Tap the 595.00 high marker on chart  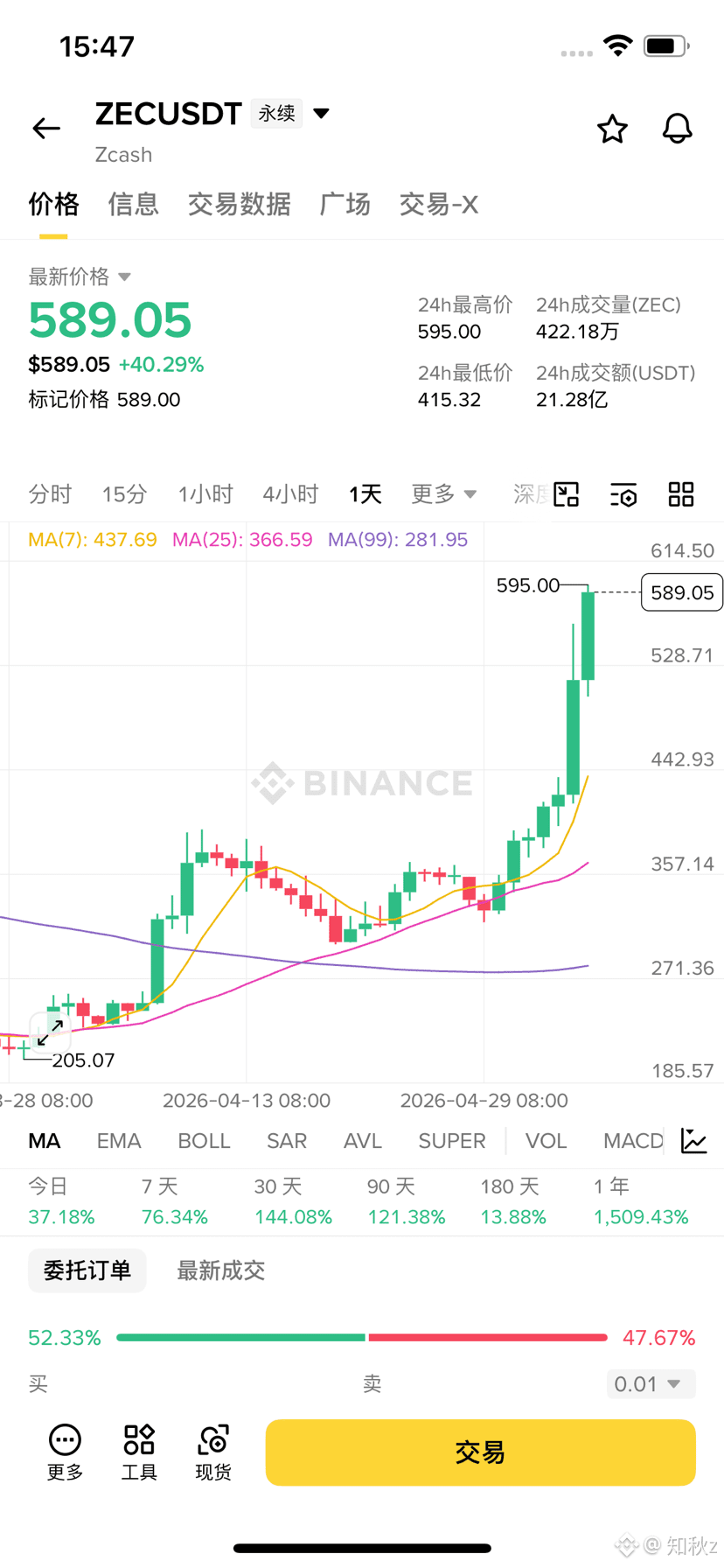(x=527, y=585)
